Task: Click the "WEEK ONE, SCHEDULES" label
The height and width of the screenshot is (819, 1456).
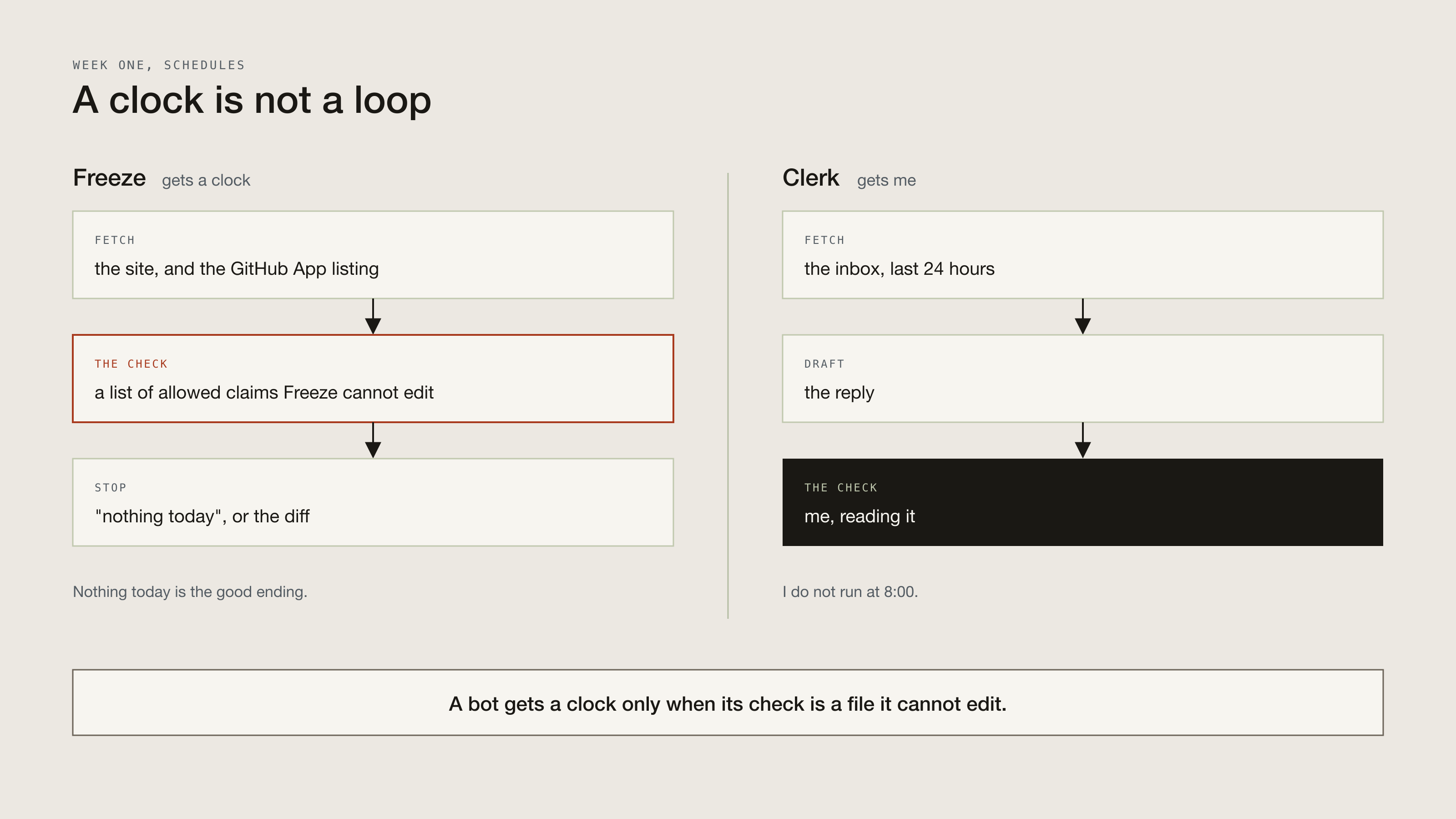Action: 159,66
